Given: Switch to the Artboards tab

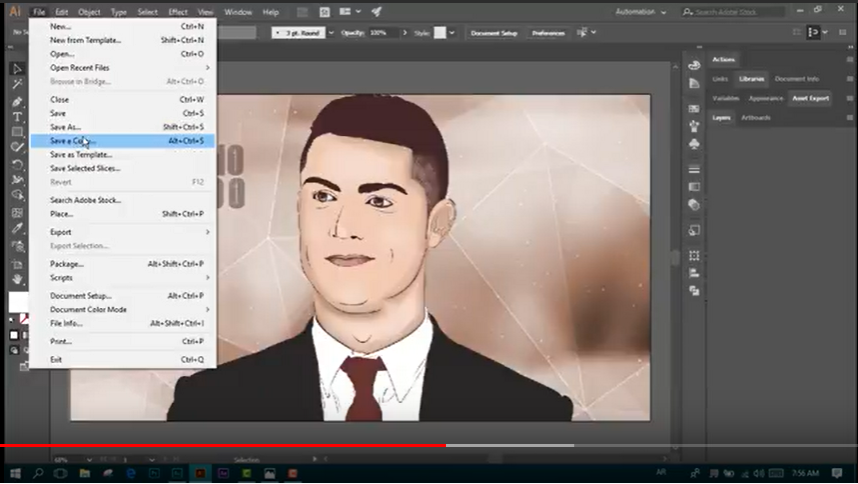Looking at the screenshot, I should 756,118.
